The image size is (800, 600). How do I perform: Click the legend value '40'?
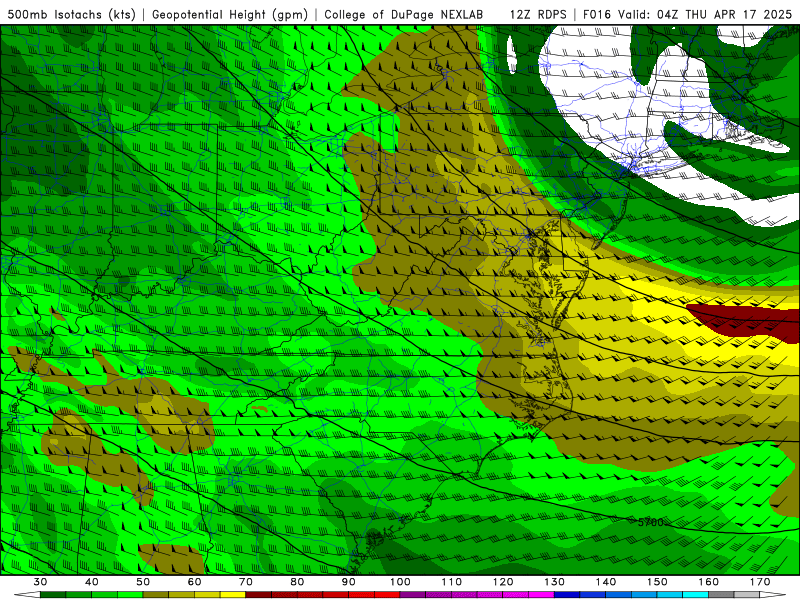92,582
